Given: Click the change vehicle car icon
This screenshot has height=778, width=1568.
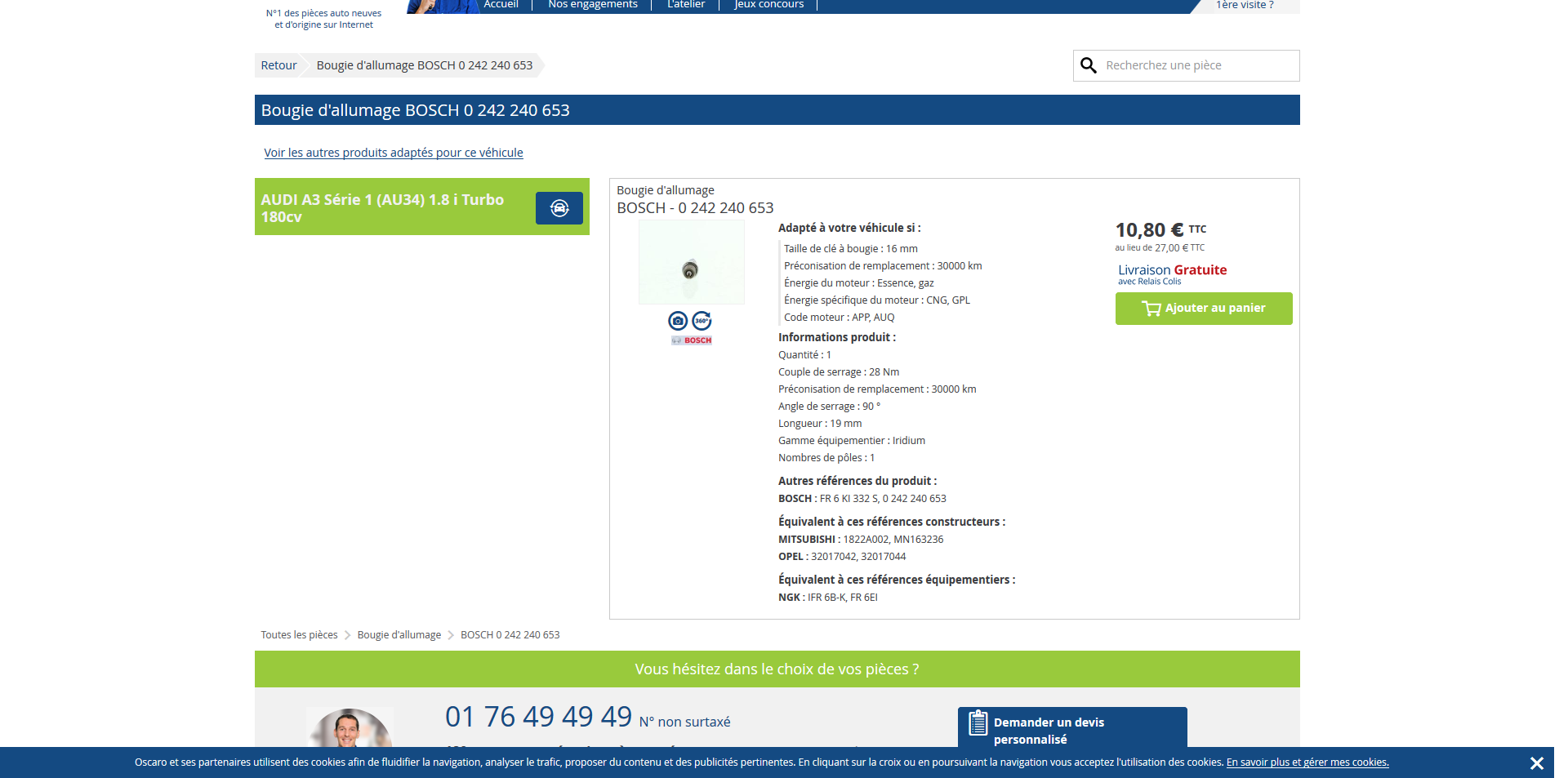Looking at the screenshot, I should (559, 208).
